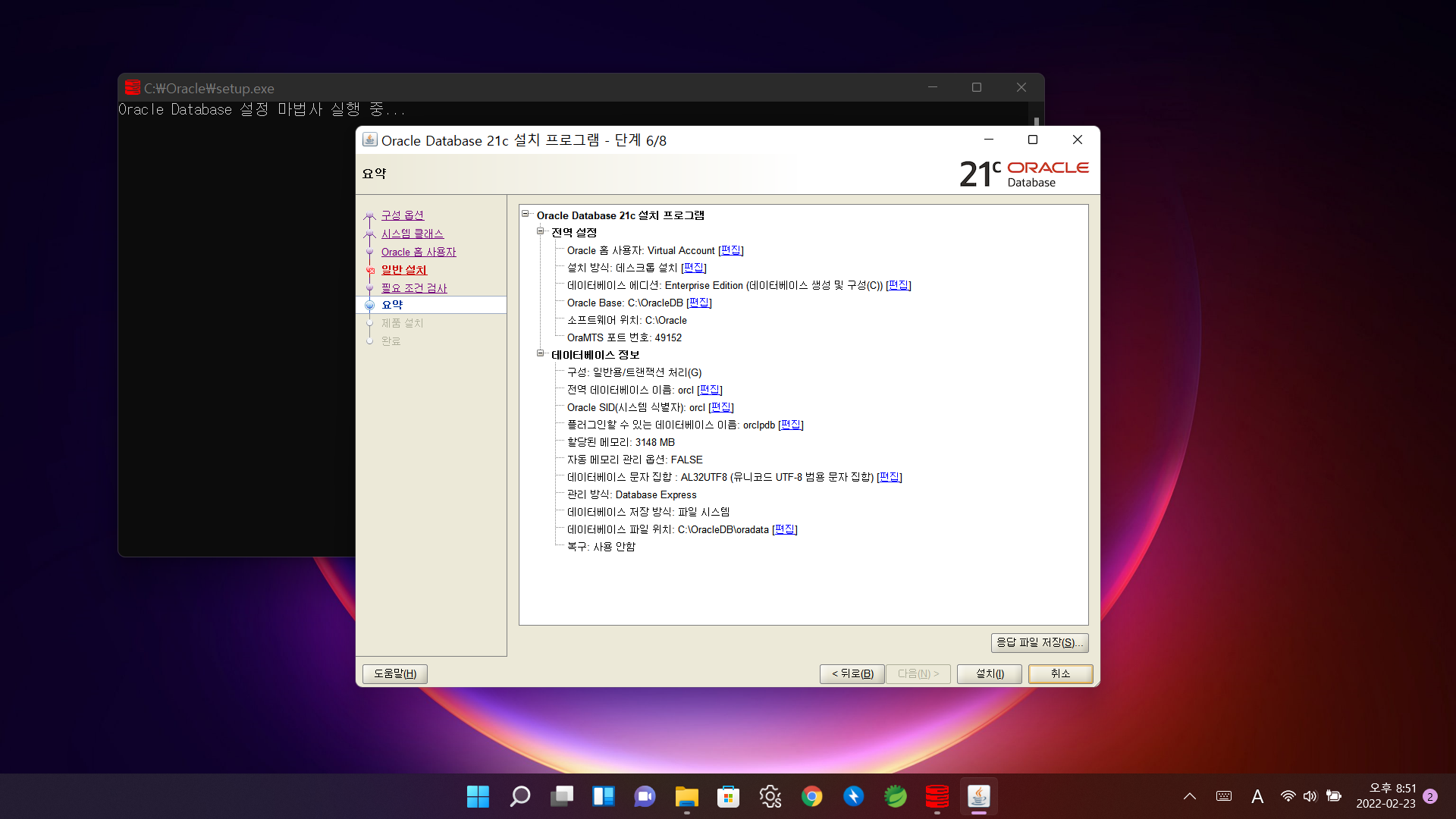
Task: Collapse the 데이터베이스 정보 tree section
Action: point(540,353)
